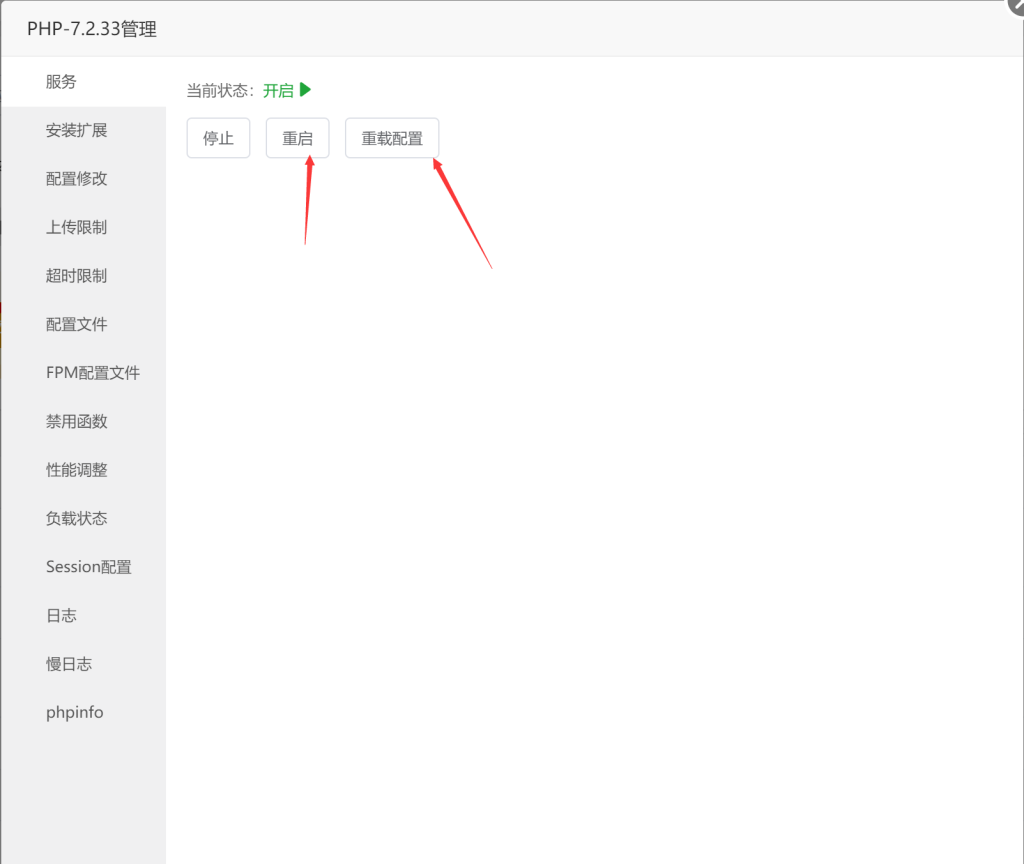Image resolution: width=1024 pixels, height=864 pixels.
Task: Open the 安装扩展 (Install Extensions) section
Action: [x=77, y=130]
